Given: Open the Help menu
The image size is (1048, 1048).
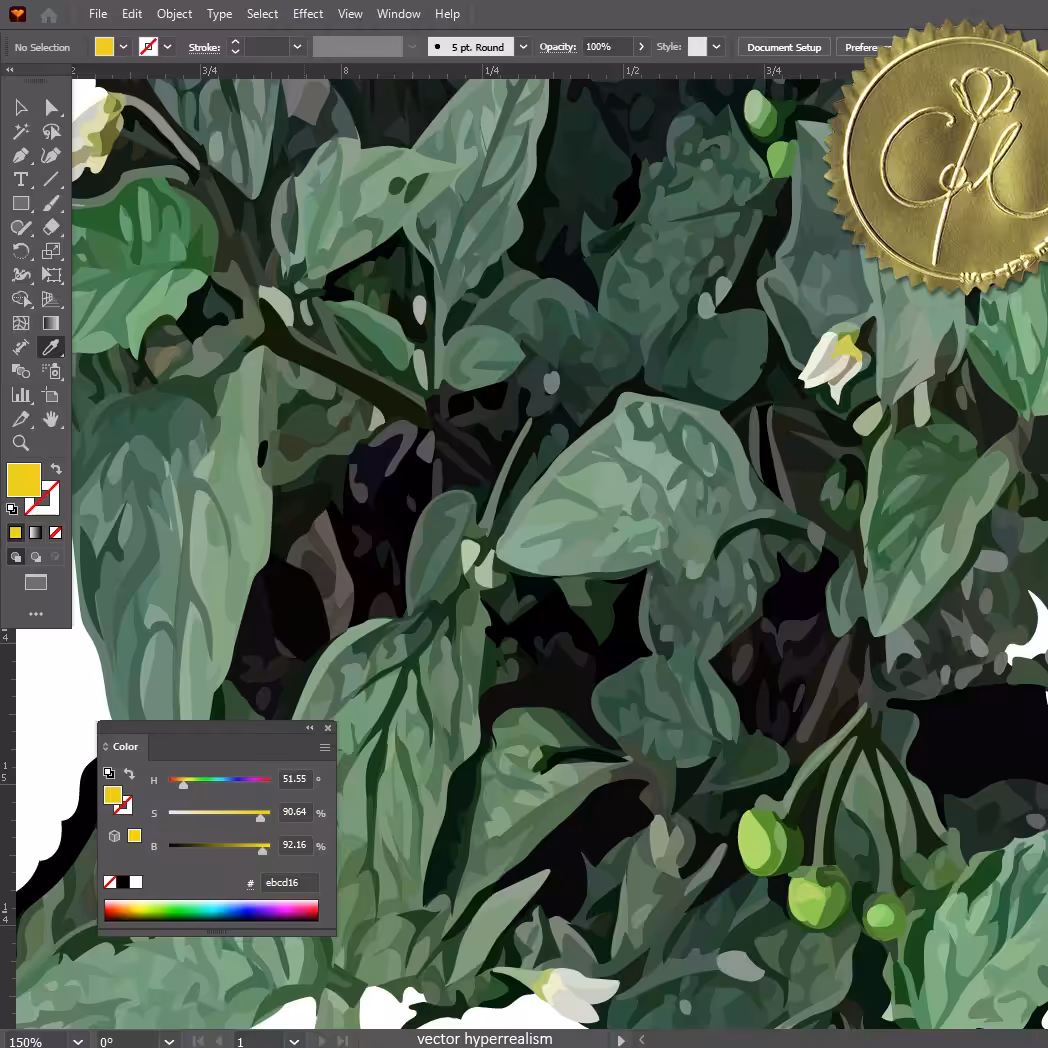Looking at the screenshot, I should tap(447, 14).
